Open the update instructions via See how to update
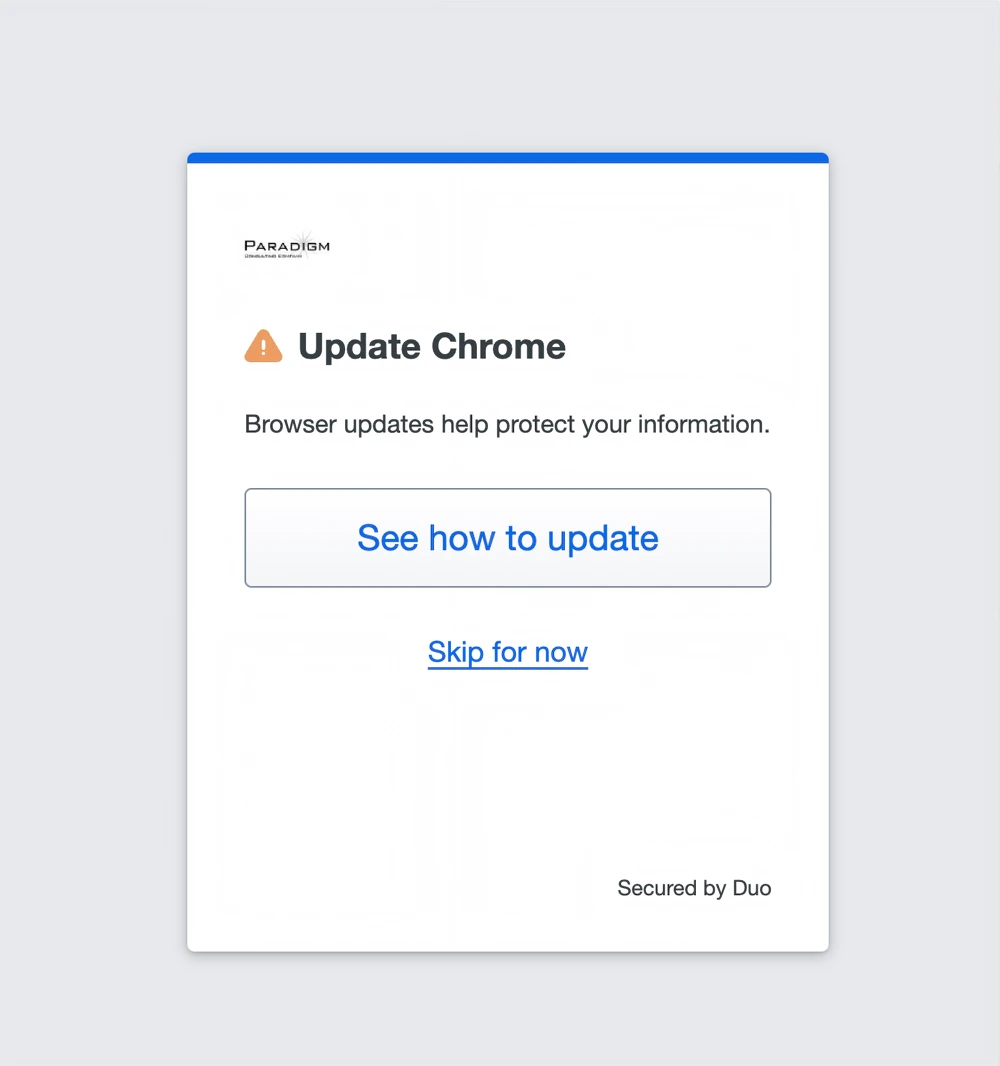 507,538
